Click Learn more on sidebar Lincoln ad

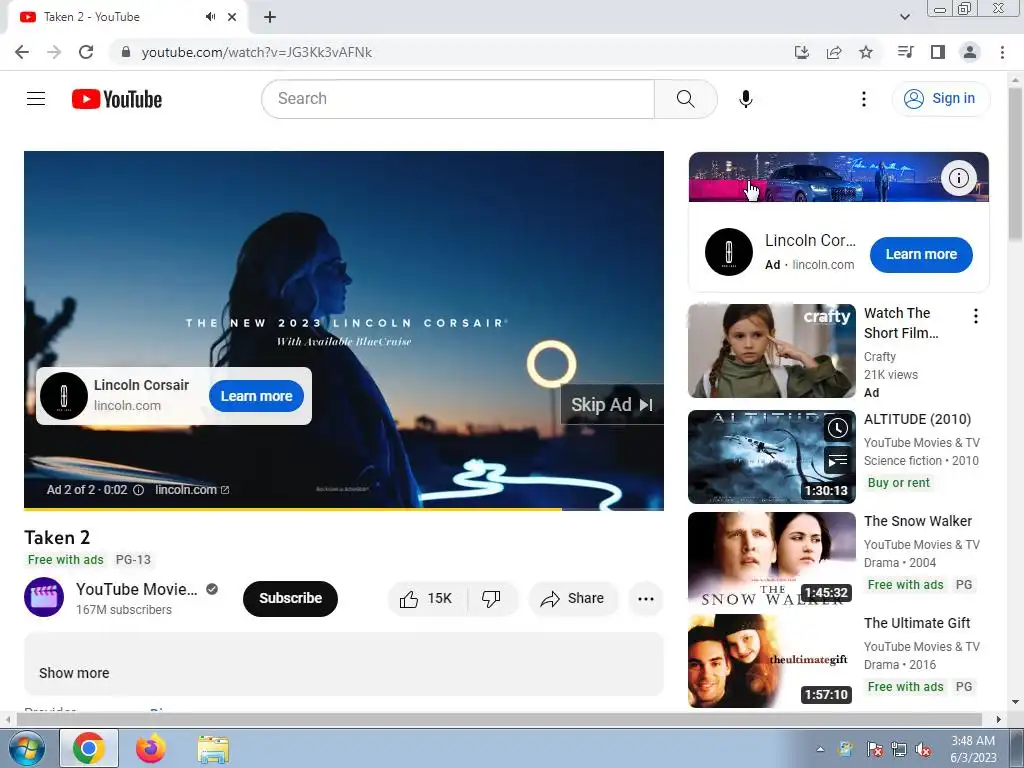[x=921, y=254]
